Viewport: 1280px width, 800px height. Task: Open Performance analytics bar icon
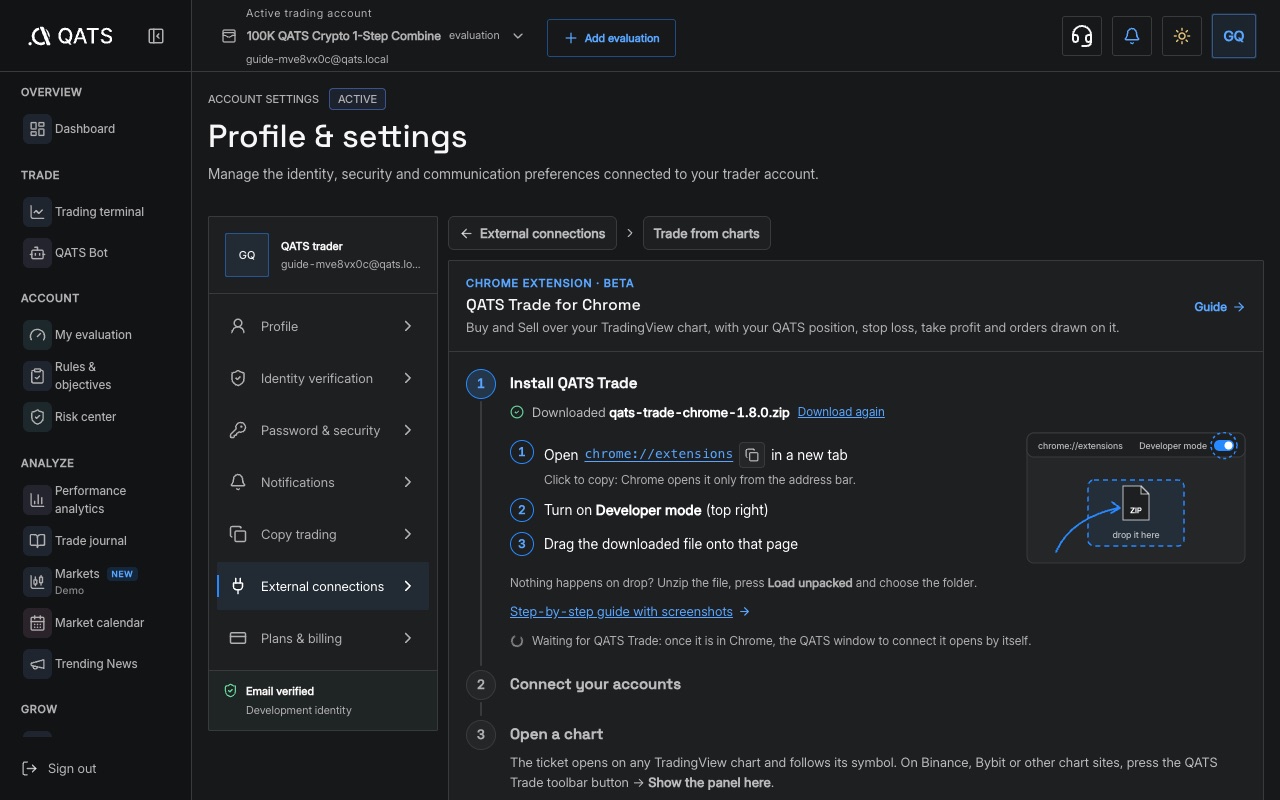(37, 500)
